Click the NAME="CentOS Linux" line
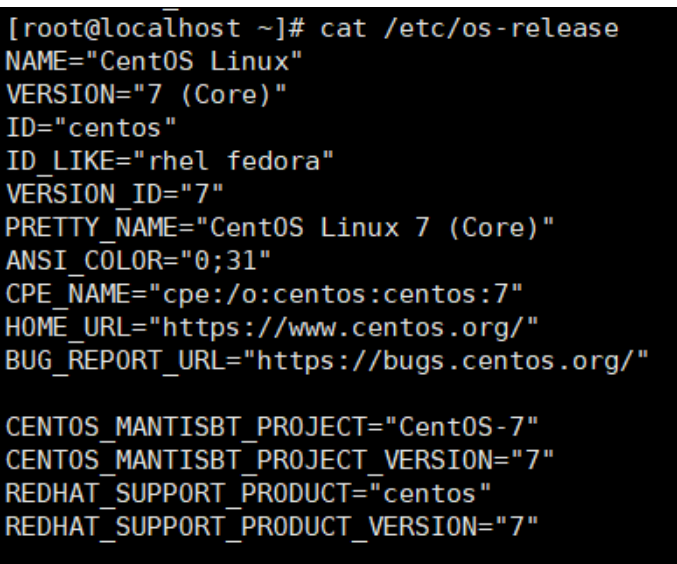The image size is (677, 564). (x=154, y=61)
